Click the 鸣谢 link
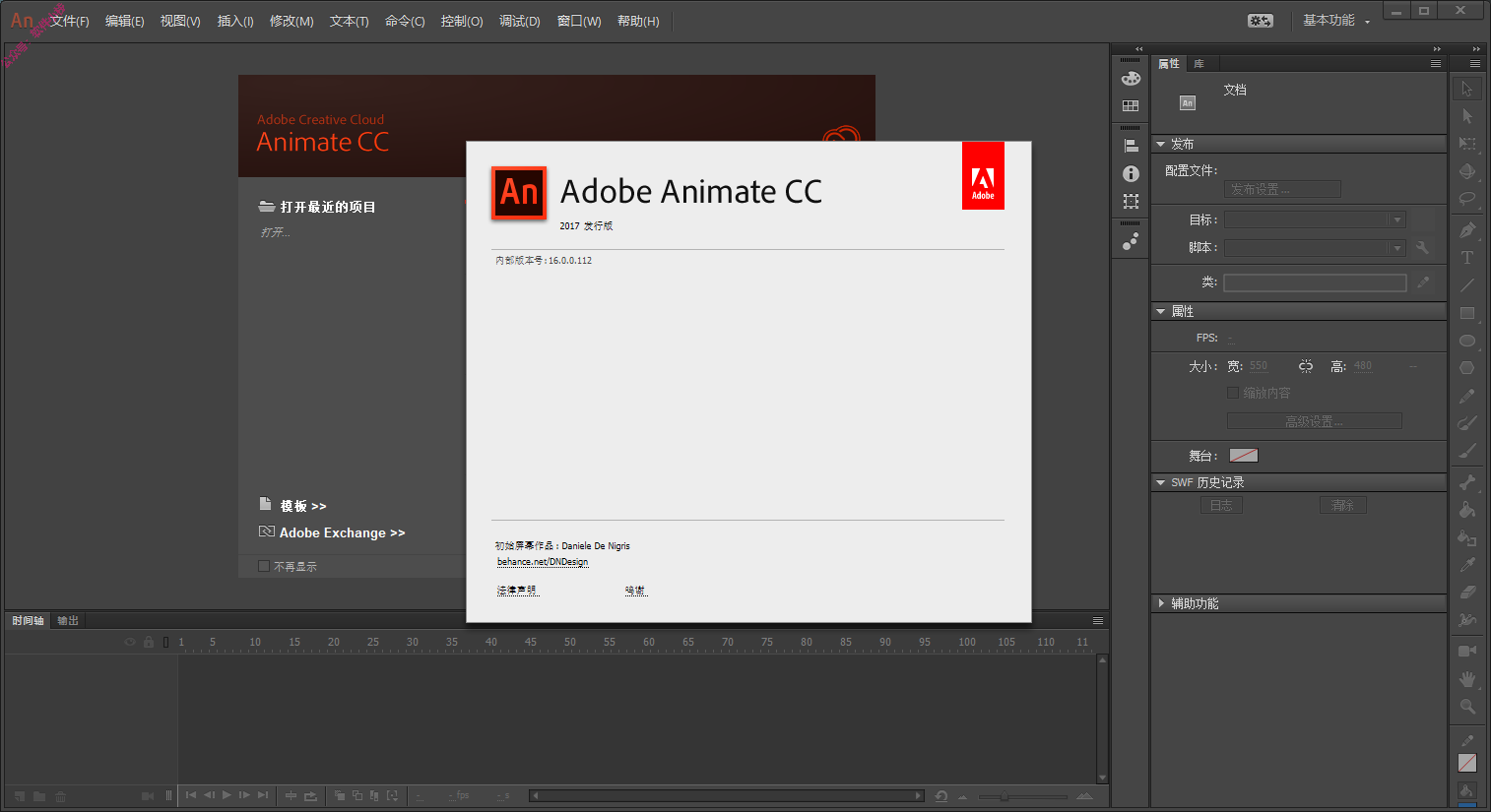 [x=635, y=591]
